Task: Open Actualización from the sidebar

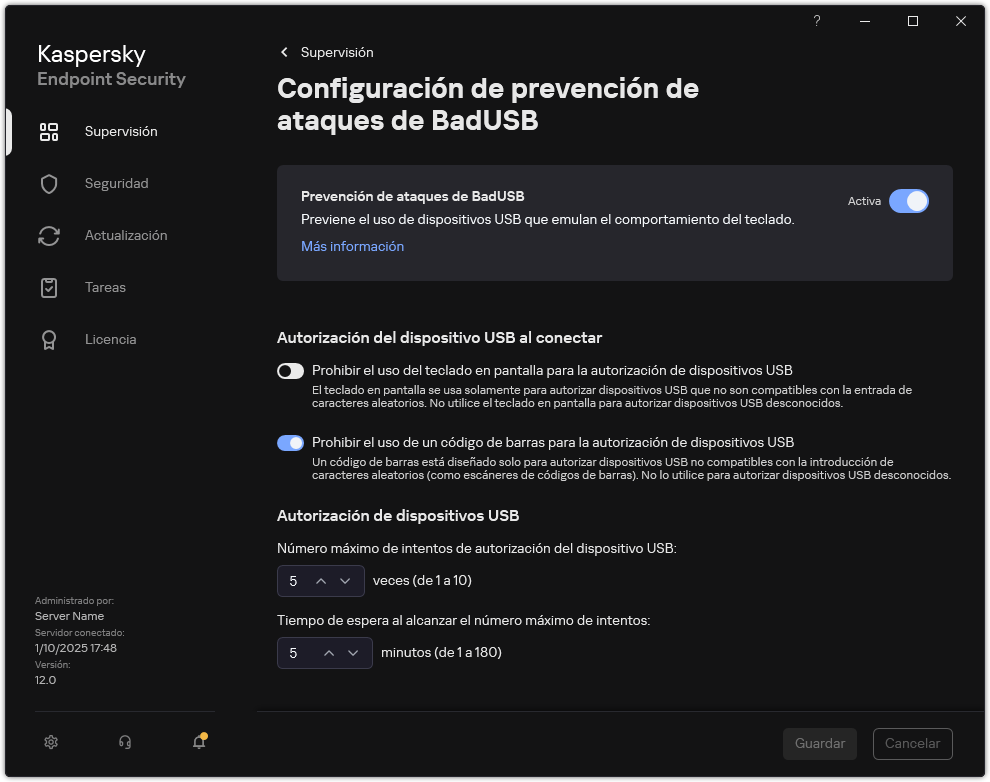Action: click(49, 235)
